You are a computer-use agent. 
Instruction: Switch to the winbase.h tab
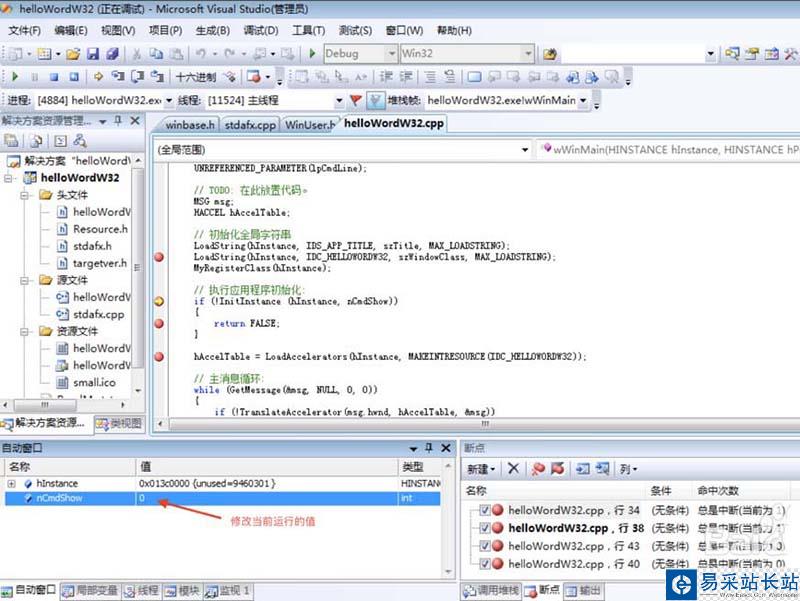[x=190, y=124]
